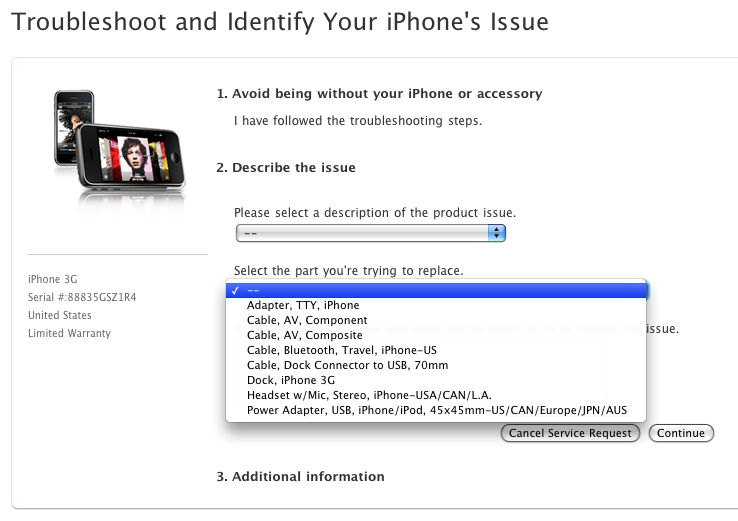Pick 'Headset w/Mic, Stereo, iPhone-USA/CAN/L.A.'
Image resolution: width=738 pixels, height=521 pixels.
436,395
